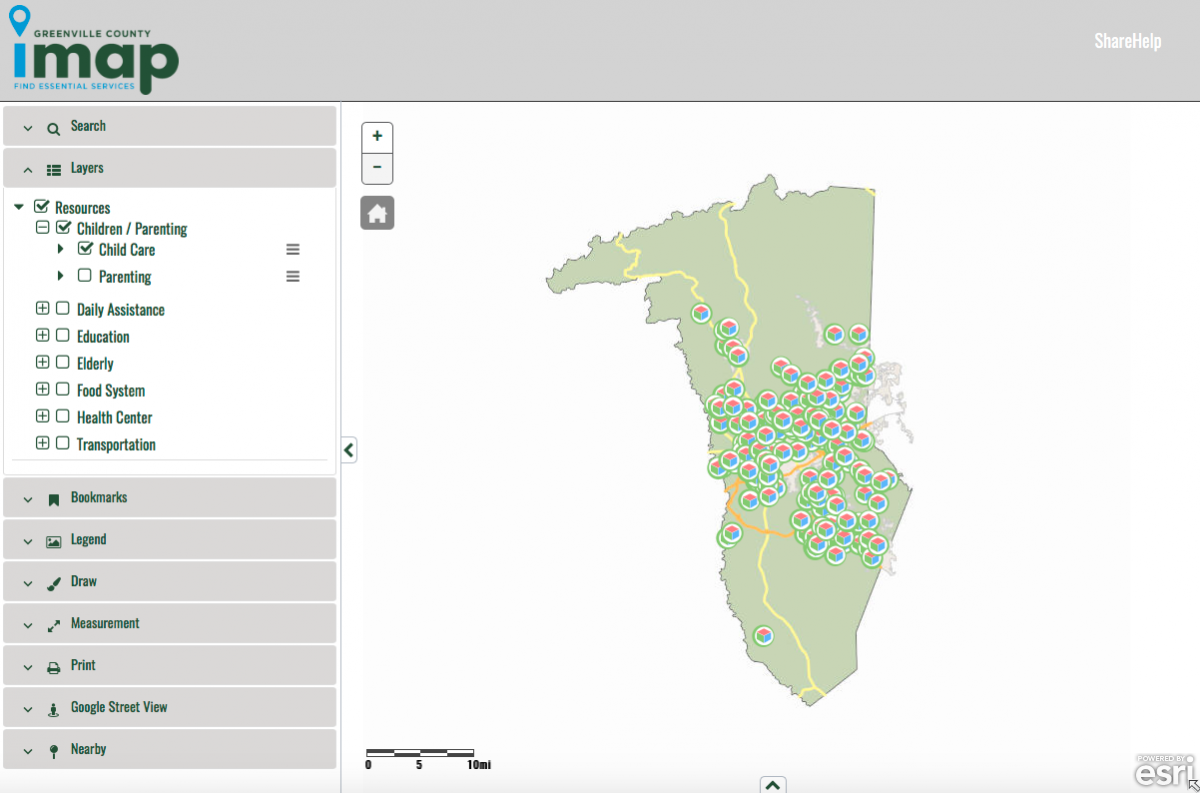Uncheck the Child Care layer checkbox
This screenshot has width=1200, height=793.
pos(85,249)
